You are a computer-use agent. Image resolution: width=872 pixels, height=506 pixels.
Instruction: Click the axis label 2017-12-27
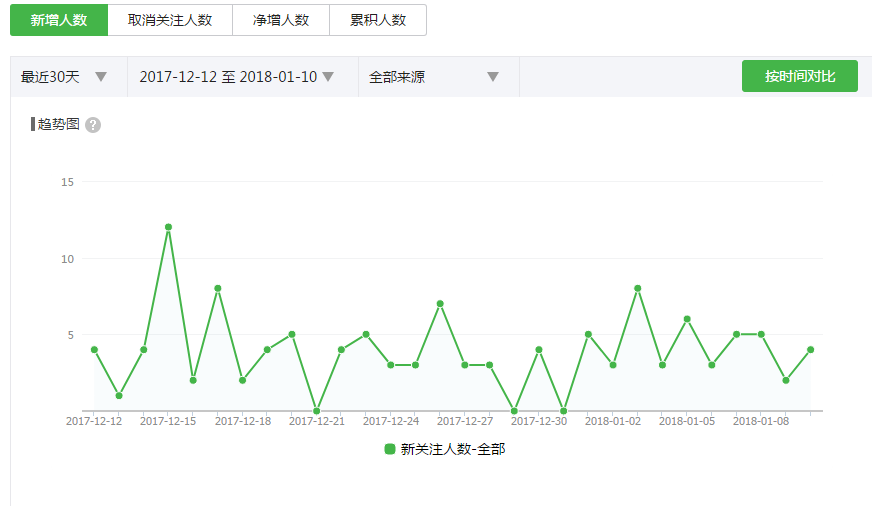464,421
